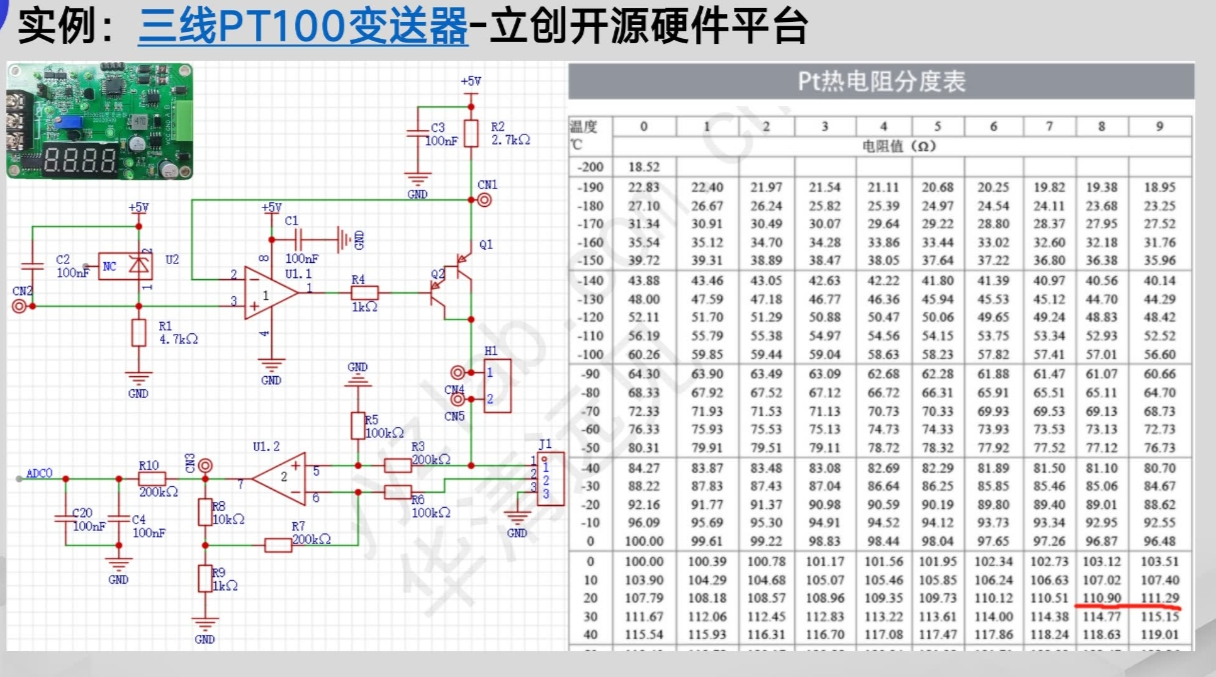Screen dimensions: 1216x677
Task: Click the 立创开源硬件平台 title text
Action: 647,27
